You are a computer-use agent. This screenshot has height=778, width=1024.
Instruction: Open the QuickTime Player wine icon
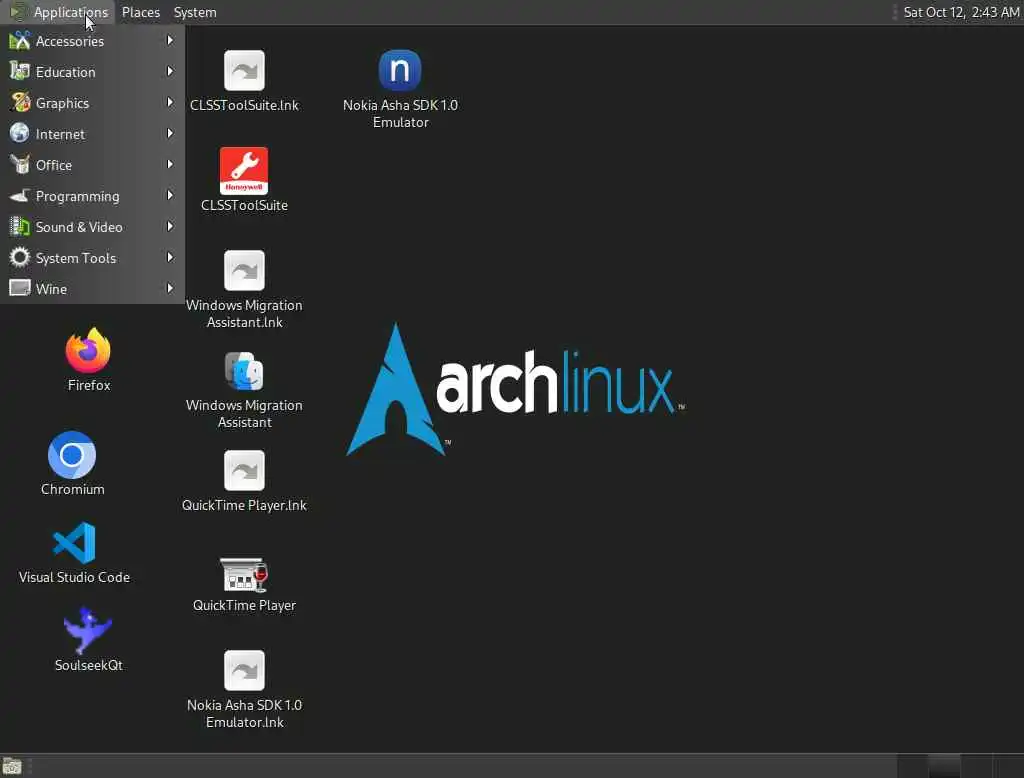click(x=244, y=574)
